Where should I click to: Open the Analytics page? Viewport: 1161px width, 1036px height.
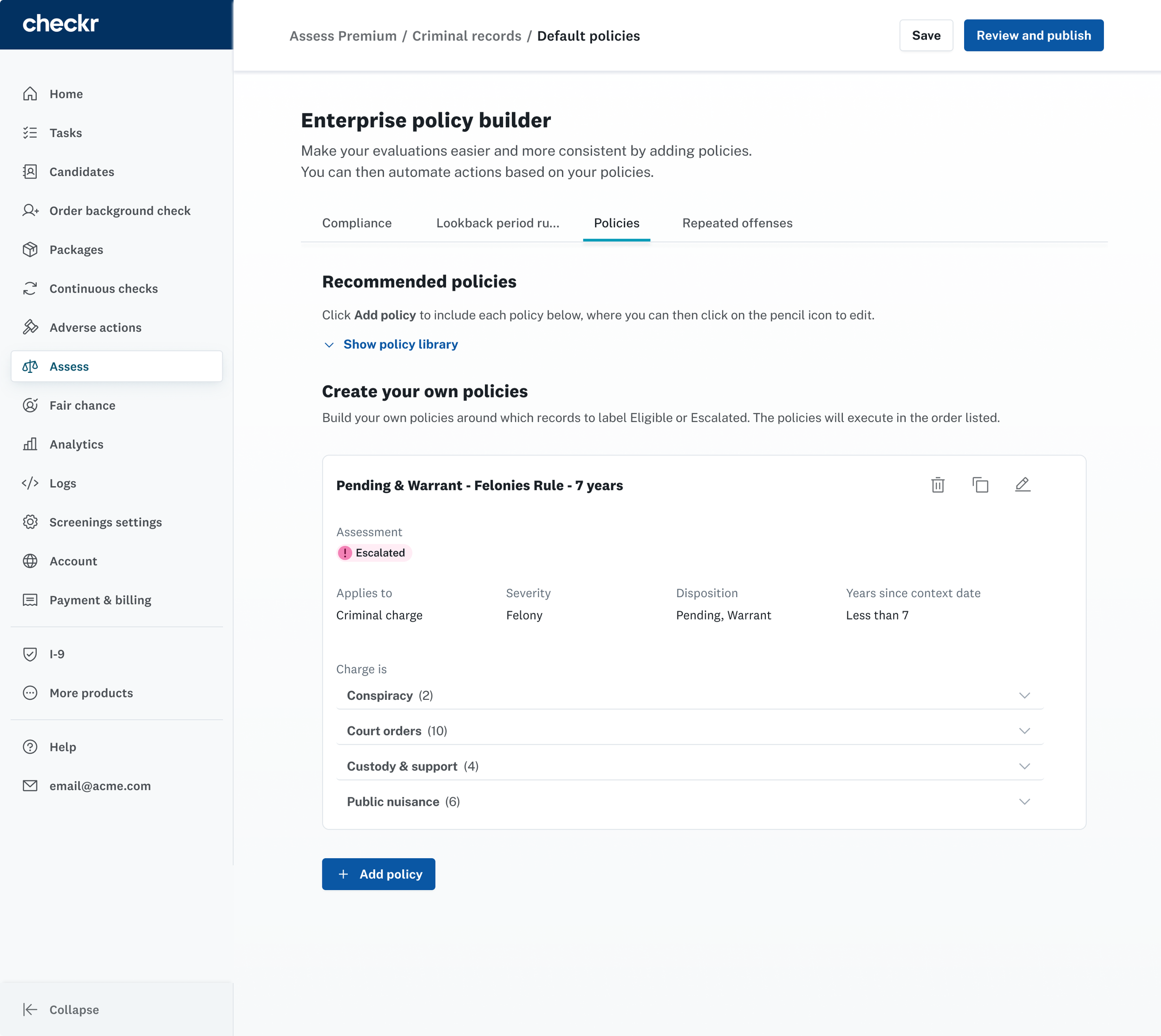tap(76, 444)
